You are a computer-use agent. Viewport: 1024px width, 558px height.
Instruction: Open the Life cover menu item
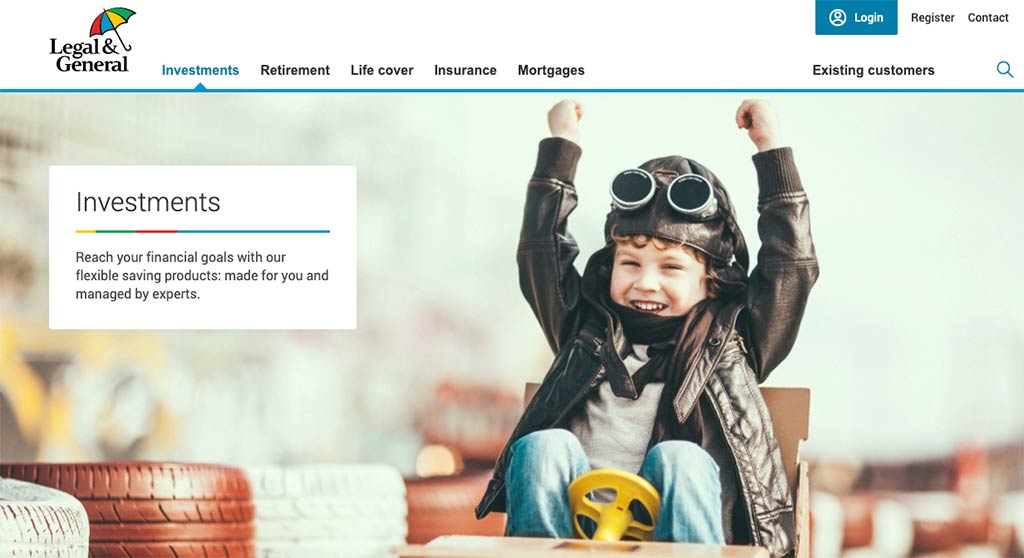click(x=381, y=70)
